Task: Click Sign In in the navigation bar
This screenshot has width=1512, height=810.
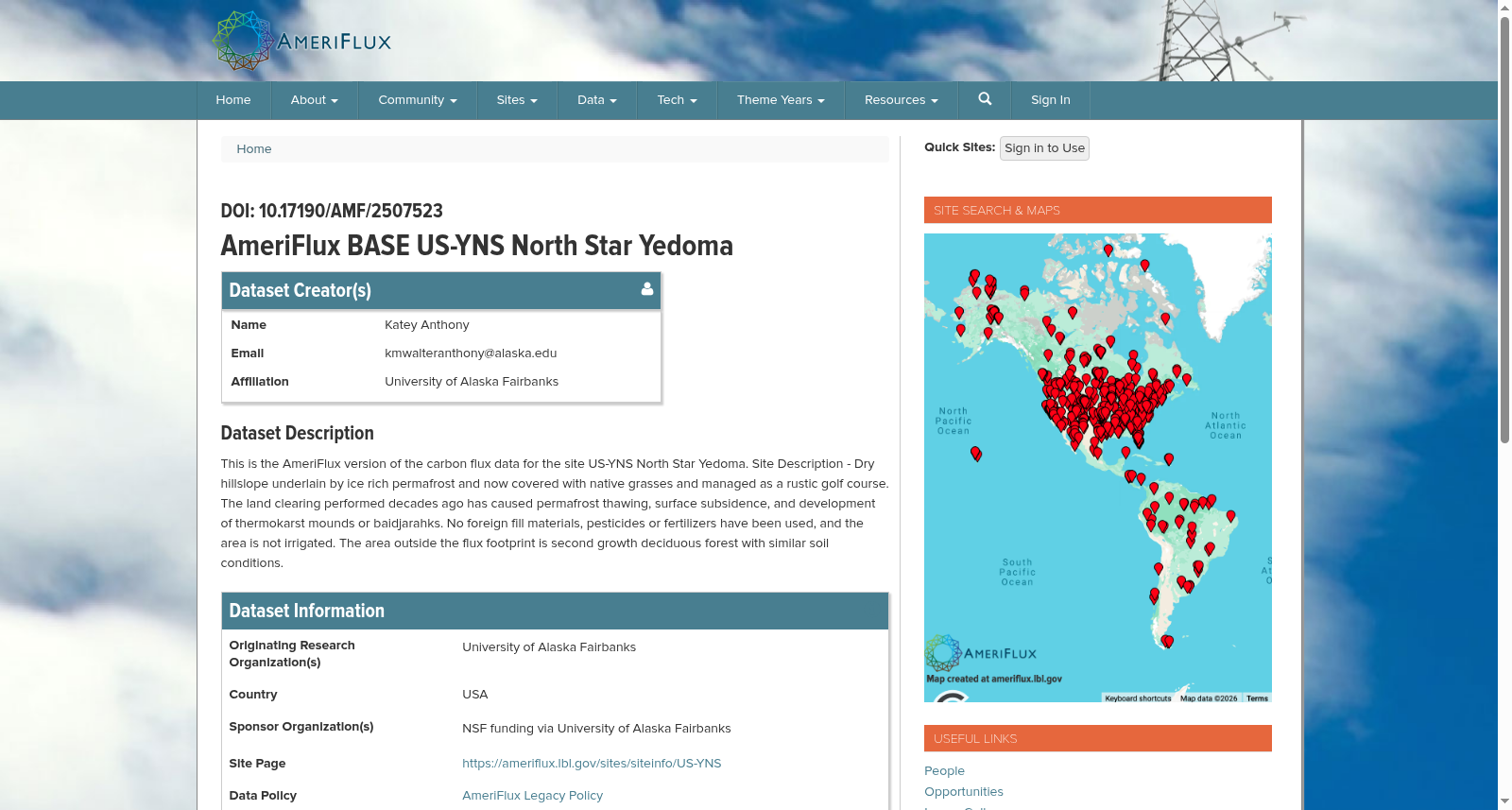Action: click(x=1051, y=100)
